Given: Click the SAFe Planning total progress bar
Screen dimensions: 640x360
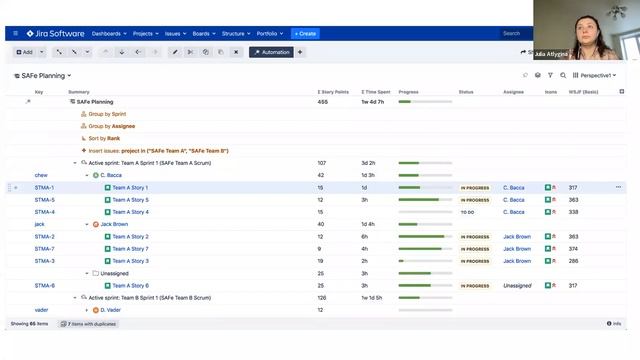Looking at the screenshot, I should click(x=425, y=102).
